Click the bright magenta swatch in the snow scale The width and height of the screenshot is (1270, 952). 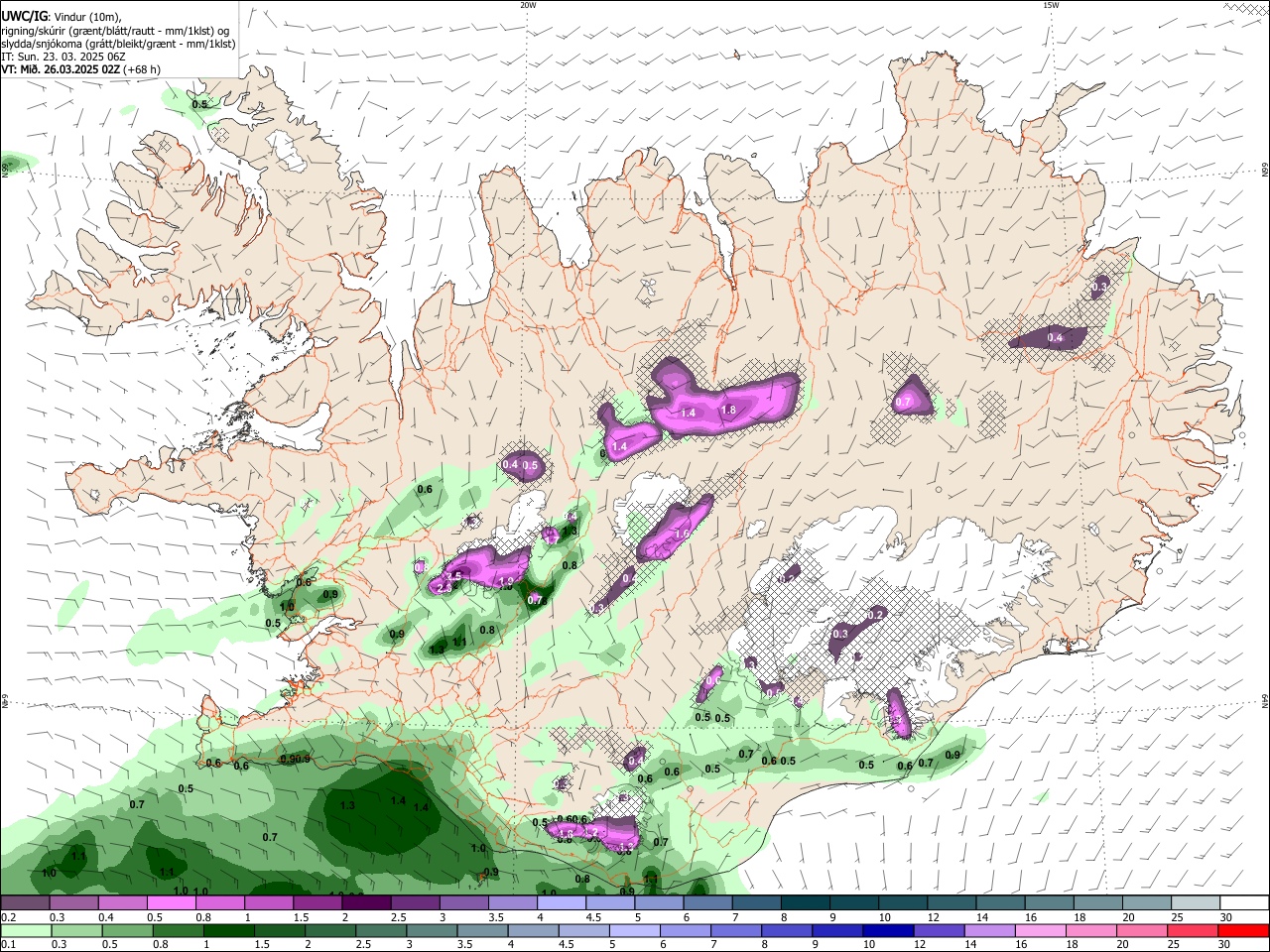point(171,903)
